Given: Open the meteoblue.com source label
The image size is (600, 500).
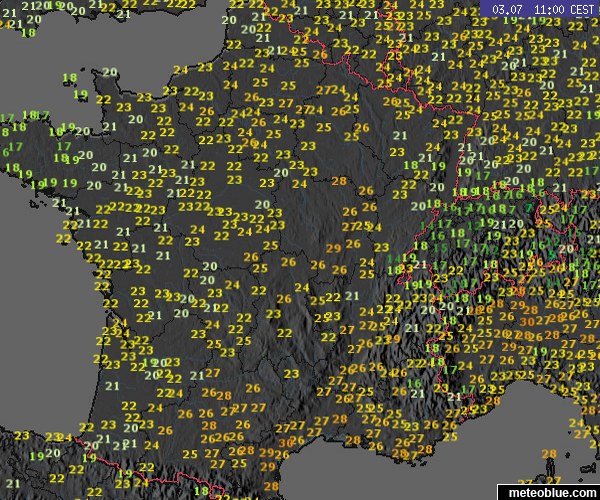Looking at the screenshot, I should point(549,493).
